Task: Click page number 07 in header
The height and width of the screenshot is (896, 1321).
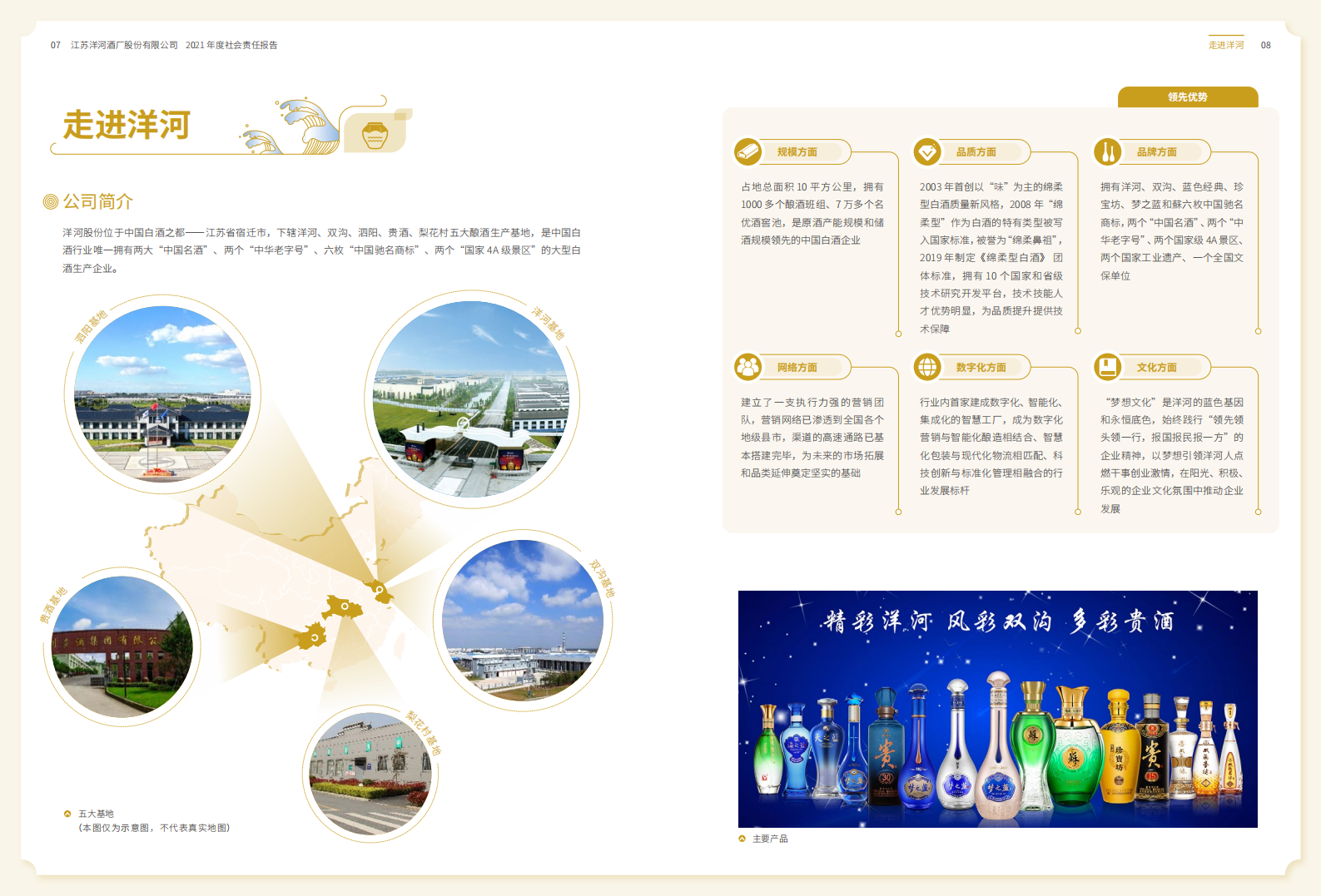Action: point(56,45)
